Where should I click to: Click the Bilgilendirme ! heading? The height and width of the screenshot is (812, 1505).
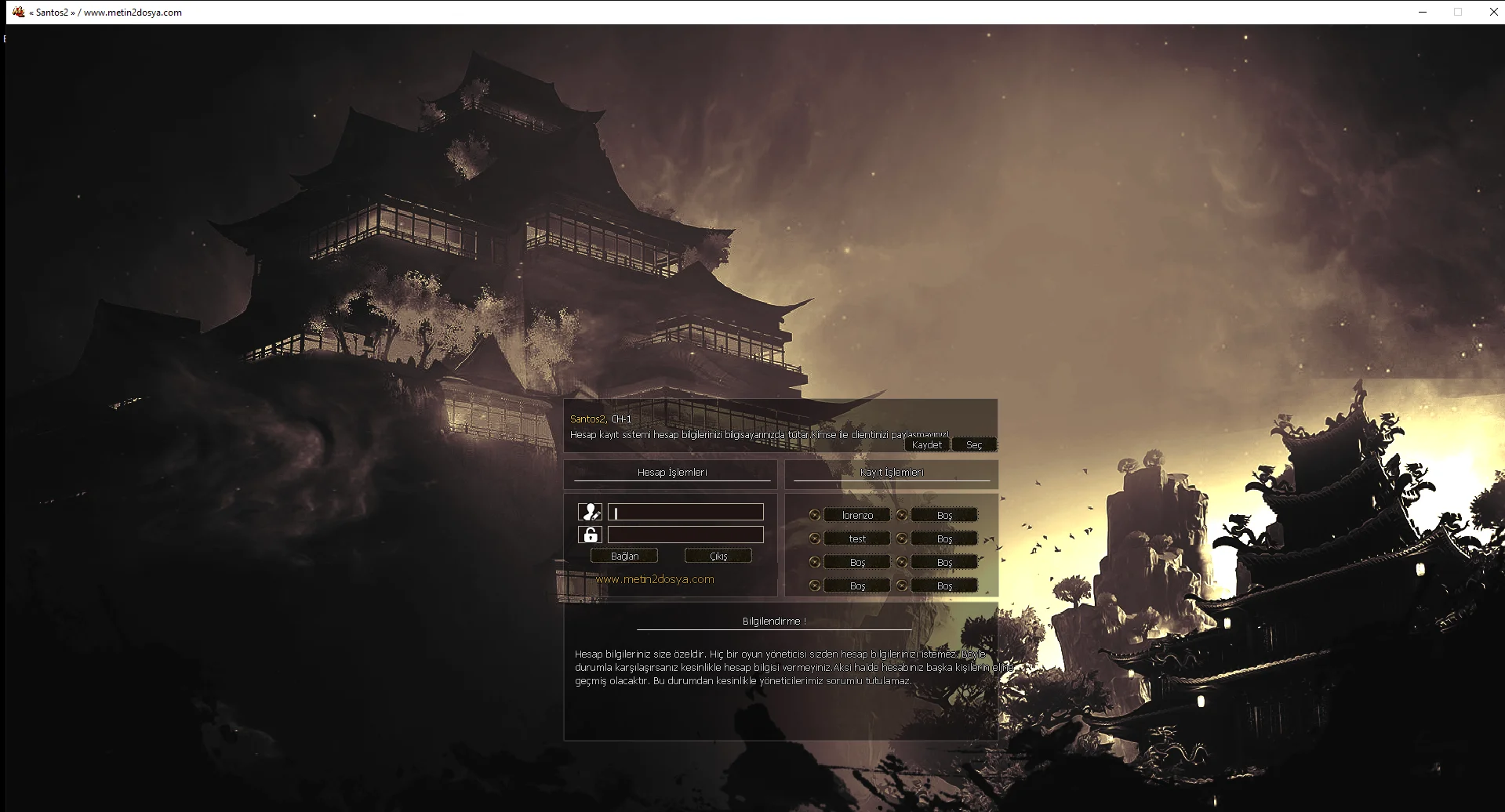(774, 621)
